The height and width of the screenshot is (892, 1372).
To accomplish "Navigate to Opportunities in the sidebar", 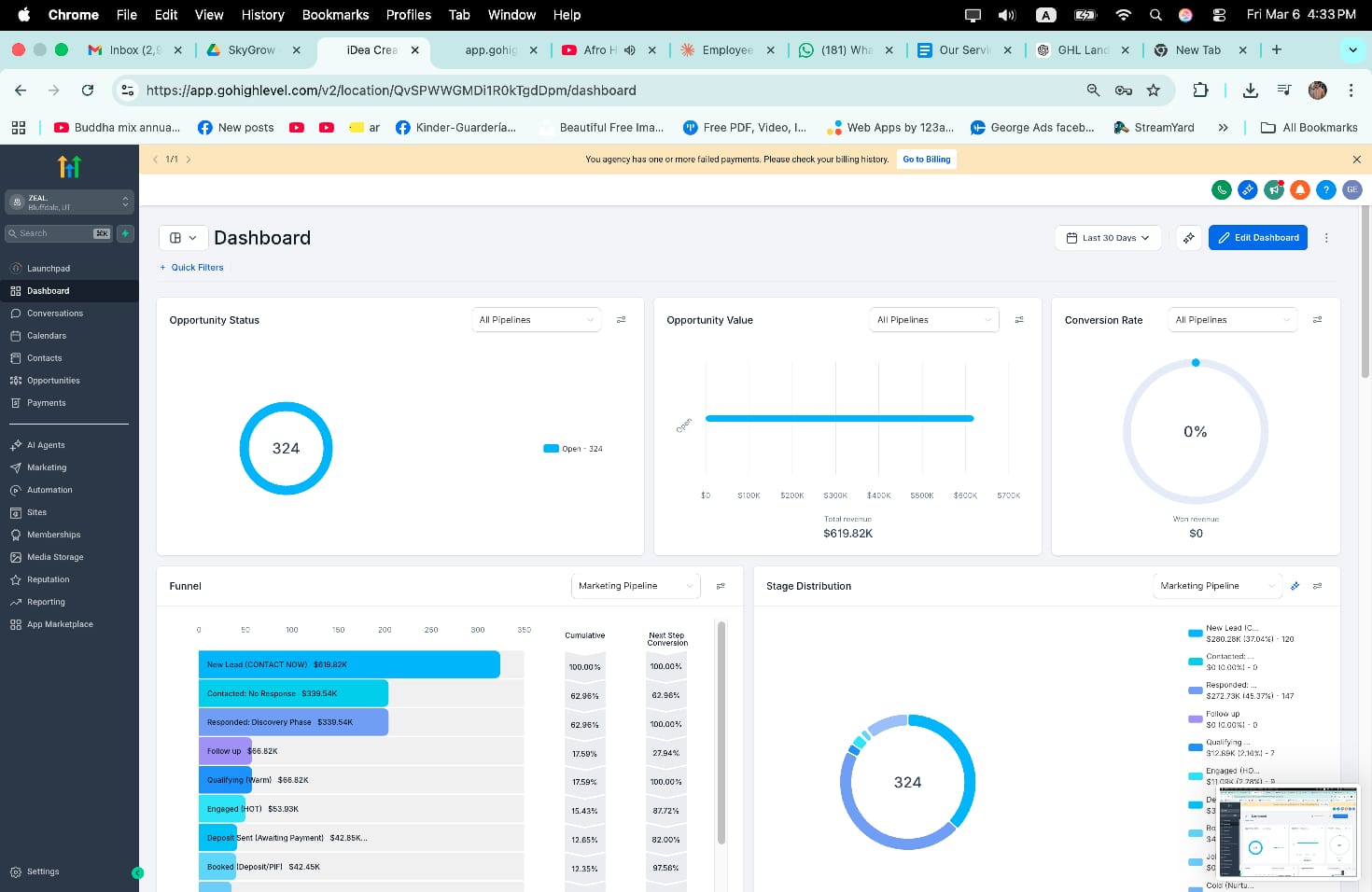I will pos(53,380).
